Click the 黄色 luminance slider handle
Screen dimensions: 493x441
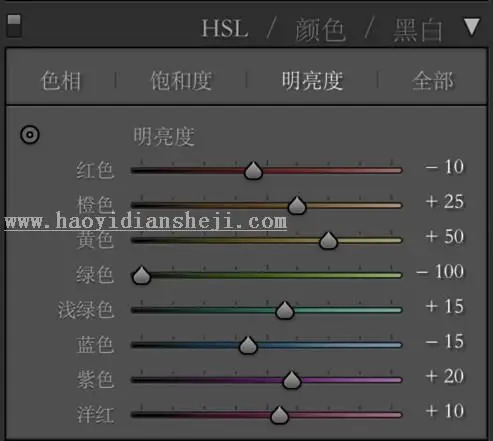(328, 240)
